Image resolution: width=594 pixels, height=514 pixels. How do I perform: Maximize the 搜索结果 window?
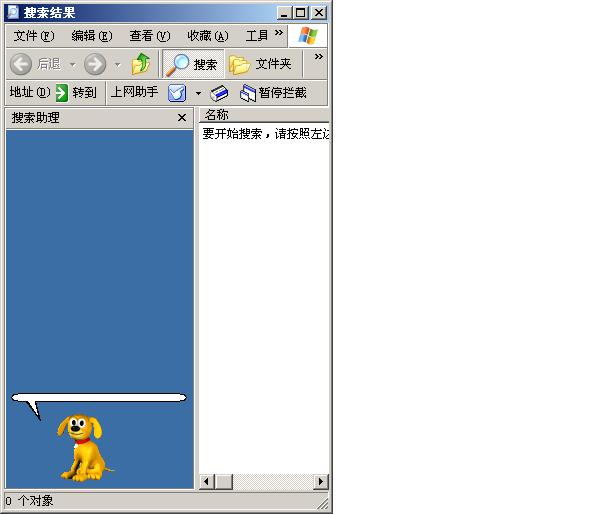301,13
